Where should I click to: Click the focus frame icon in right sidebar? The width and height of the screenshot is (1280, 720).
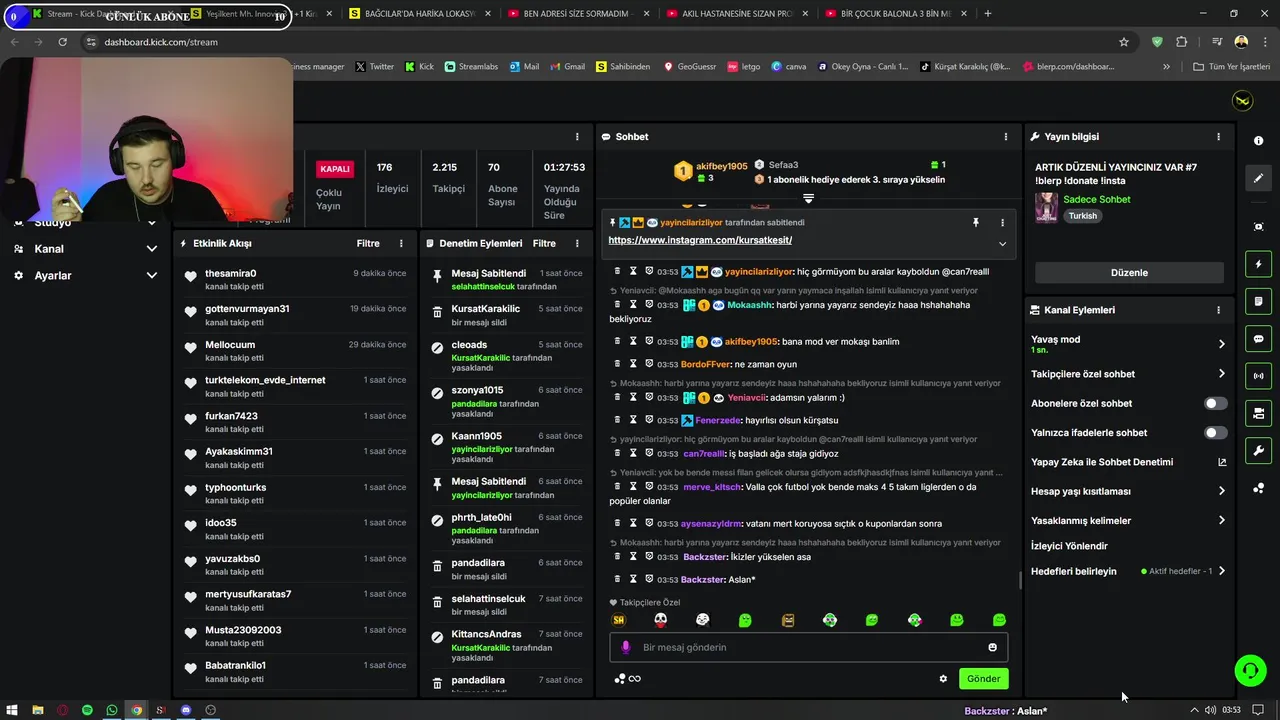[x=1258, y=227]
